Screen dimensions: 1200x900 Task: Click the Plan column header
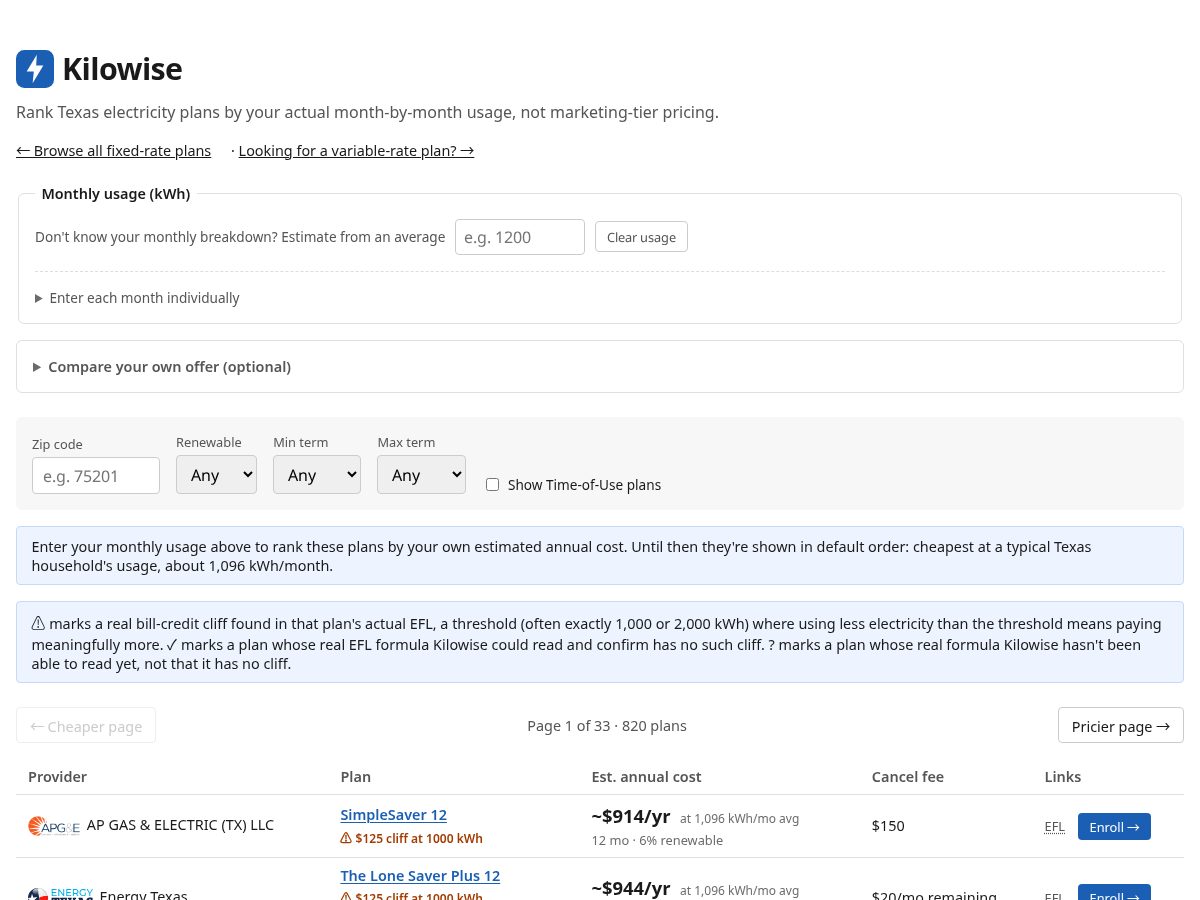(x=355, y=777)
